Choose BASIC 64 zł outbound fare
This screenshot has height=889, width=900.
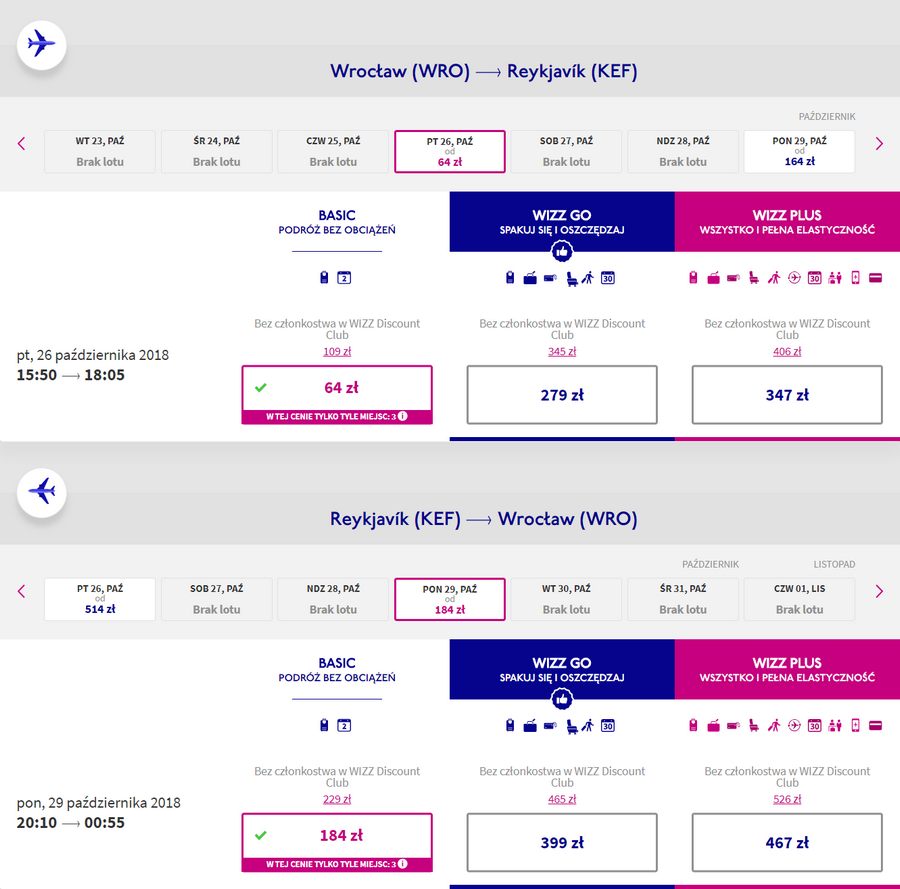click(x=337, y=395)
